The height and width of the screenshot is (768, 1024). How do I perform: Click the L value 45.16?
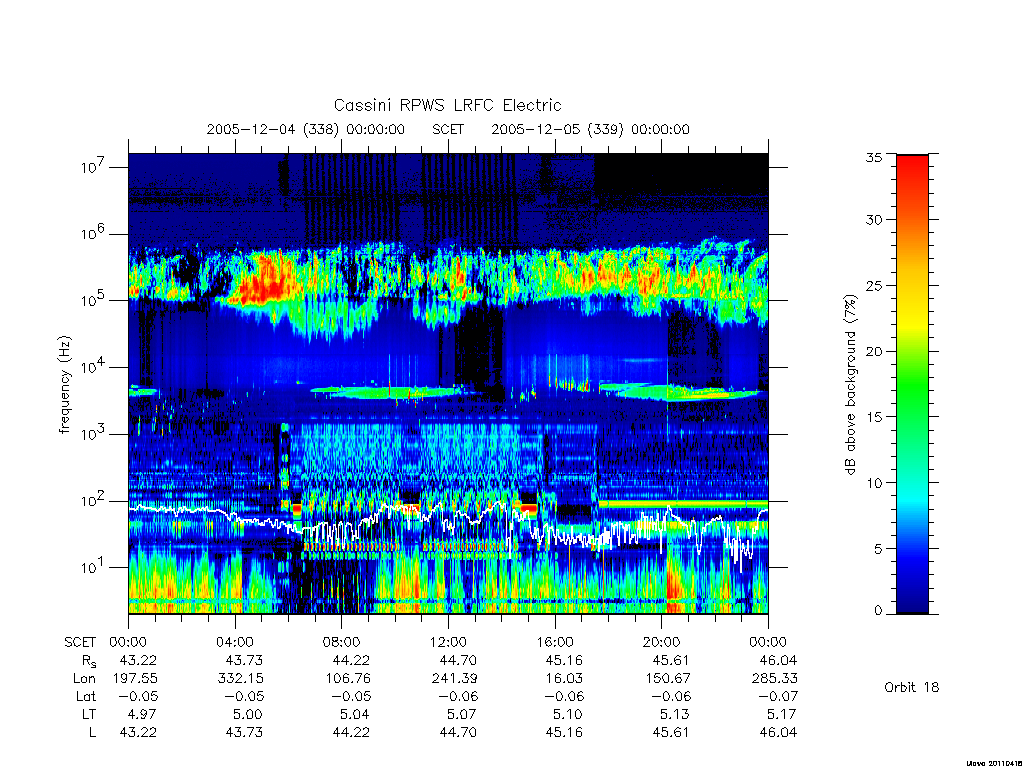click(x=564, y=732)
